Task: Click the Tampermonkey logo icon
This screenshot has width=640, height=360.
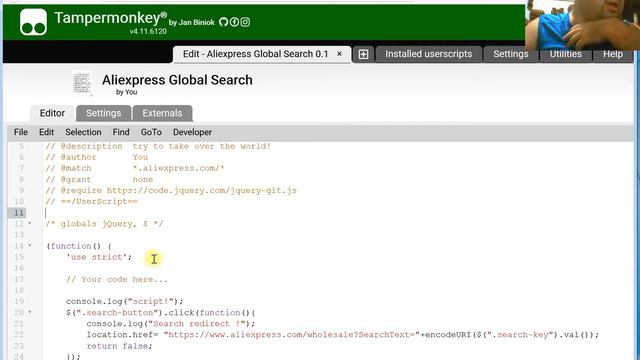Action: (33, 22)
